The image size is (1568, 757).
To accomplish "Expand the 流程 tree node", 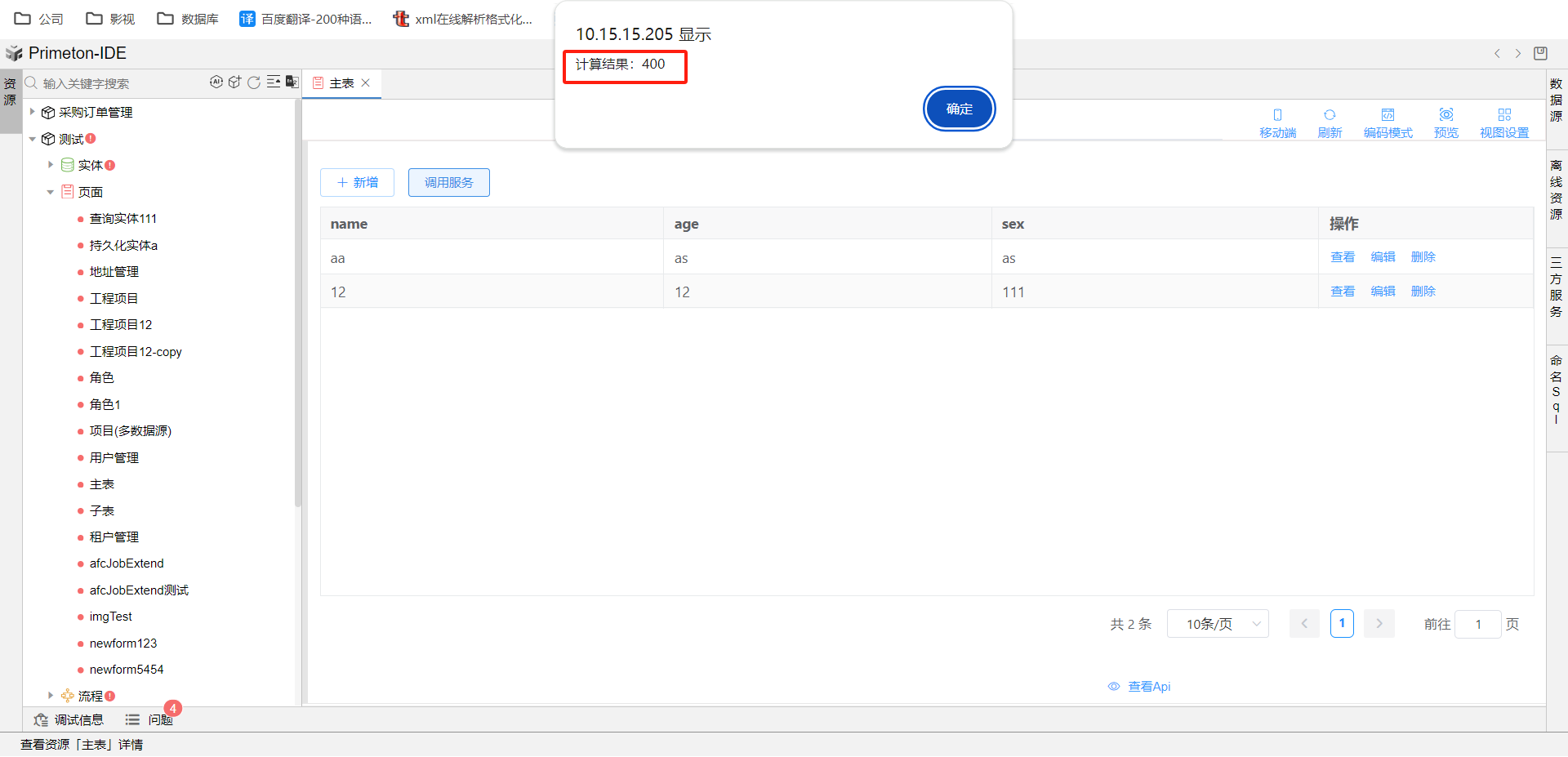I will tap(51, 696).
